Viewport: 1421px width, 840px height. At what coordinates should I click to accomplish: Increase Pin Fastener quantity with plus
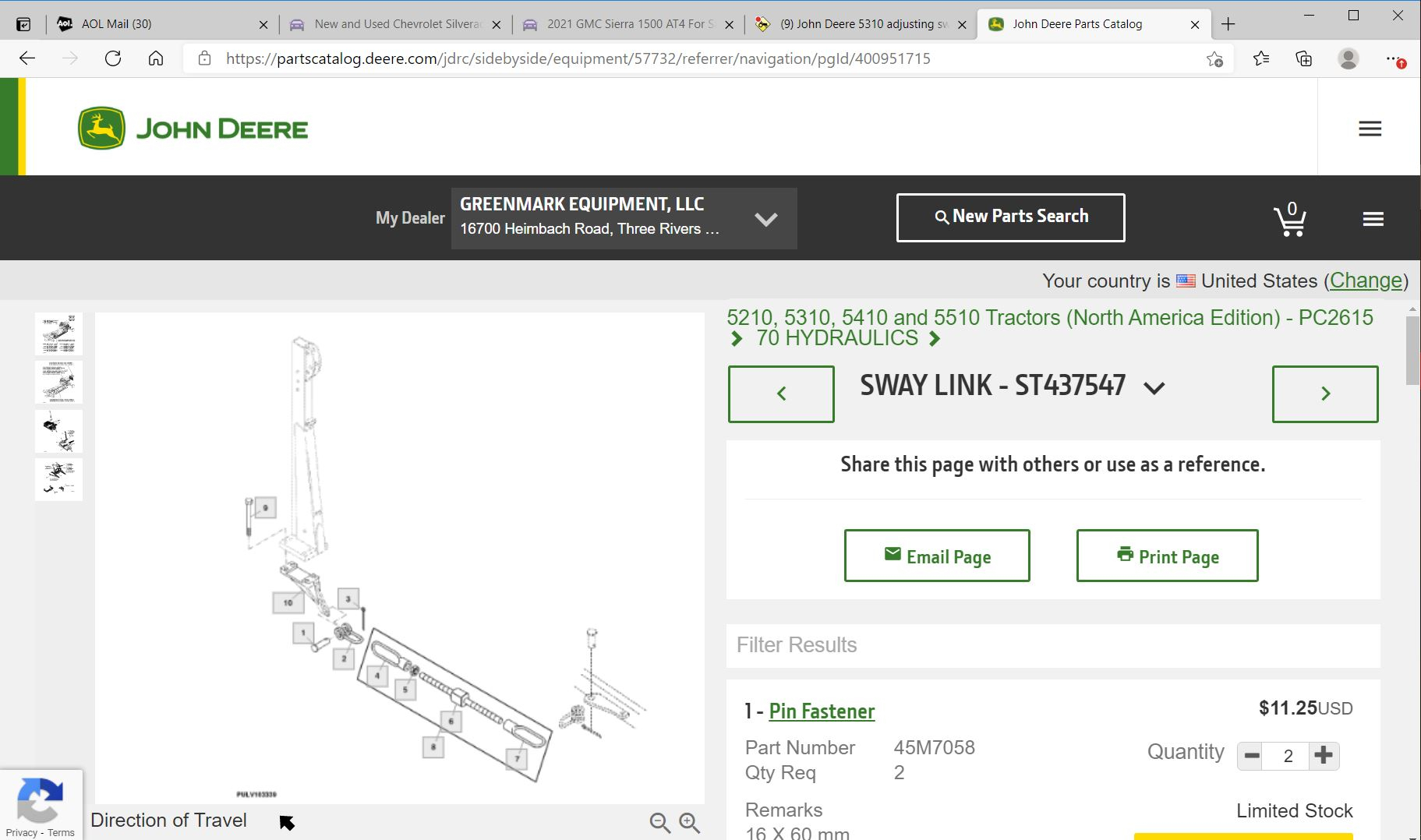pyautogui.click(x=1323, y=755)
